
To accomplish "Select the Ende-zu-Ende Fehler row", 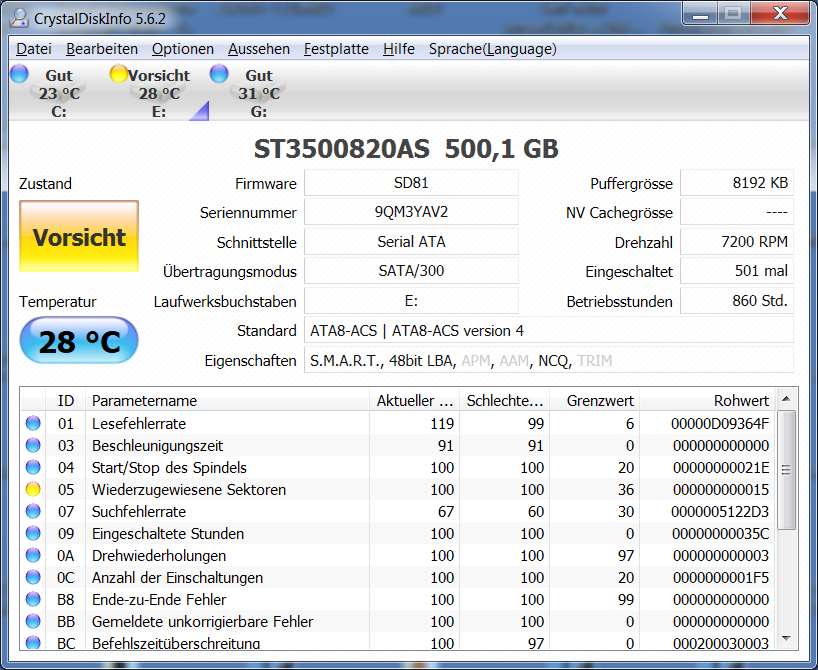I will 398,599.
